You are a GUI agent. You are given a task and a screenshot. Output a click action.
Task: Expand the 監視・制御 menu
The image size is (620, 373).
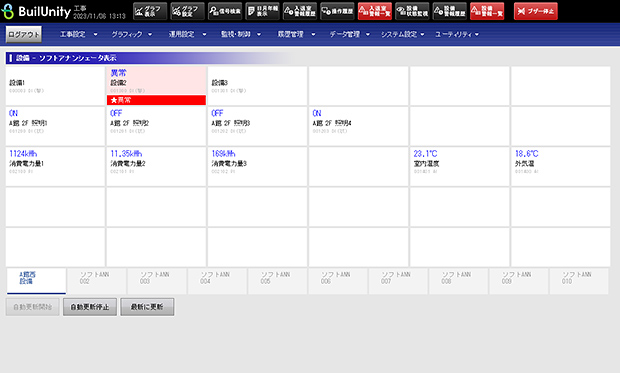coord(241,34)
